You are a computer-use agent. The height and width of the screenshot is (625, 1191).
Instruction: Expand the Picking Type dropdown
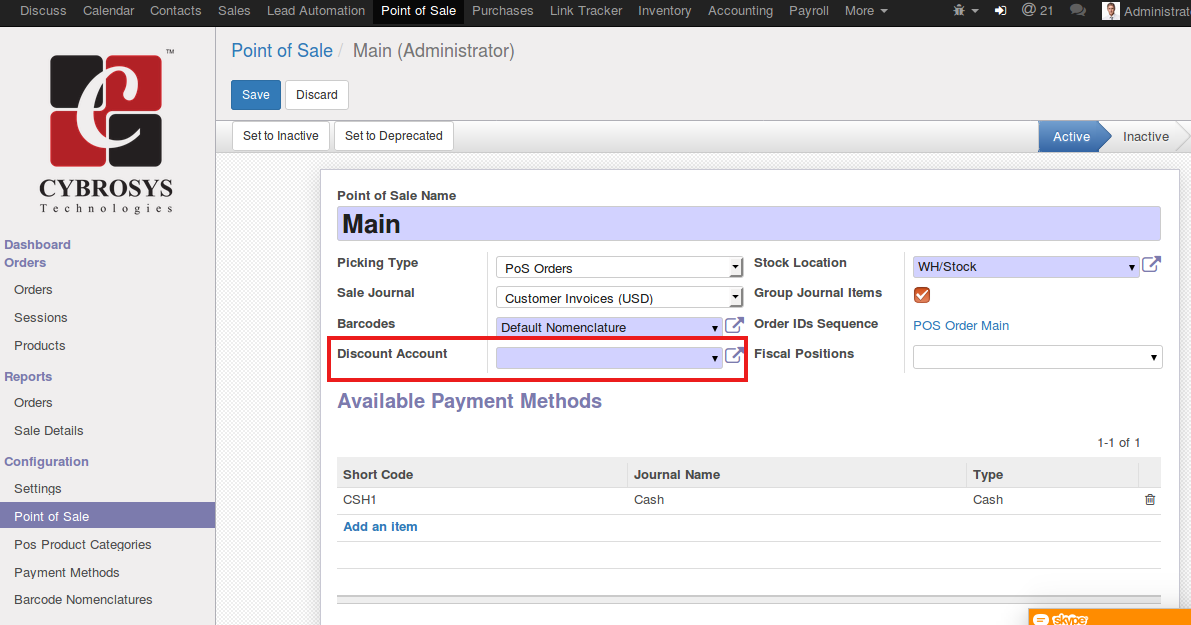735,268
